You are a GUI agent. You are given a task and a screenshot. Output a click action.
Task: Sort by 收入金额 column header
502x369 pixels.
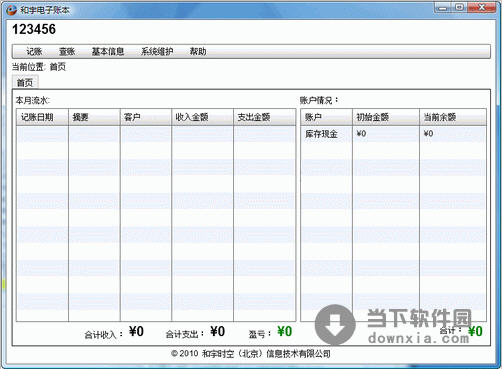point(203,117)
